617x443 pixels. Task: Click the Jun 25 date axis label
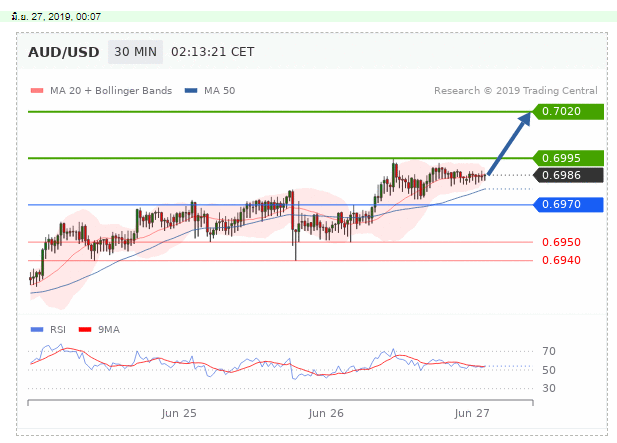tap(179, 413)
